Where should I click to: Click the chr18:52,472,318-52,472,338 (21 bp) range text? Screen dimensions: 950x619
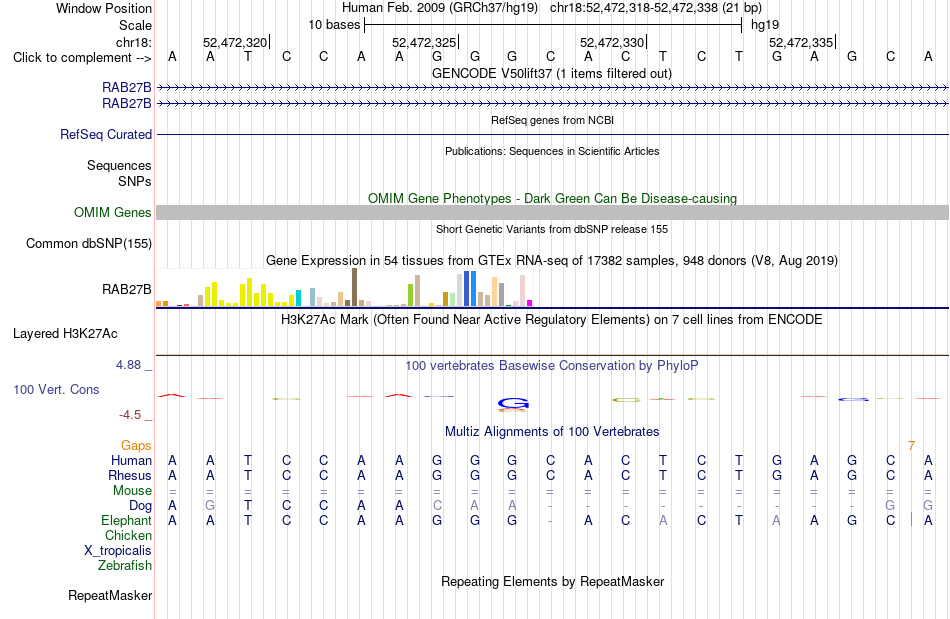point(656,8)
